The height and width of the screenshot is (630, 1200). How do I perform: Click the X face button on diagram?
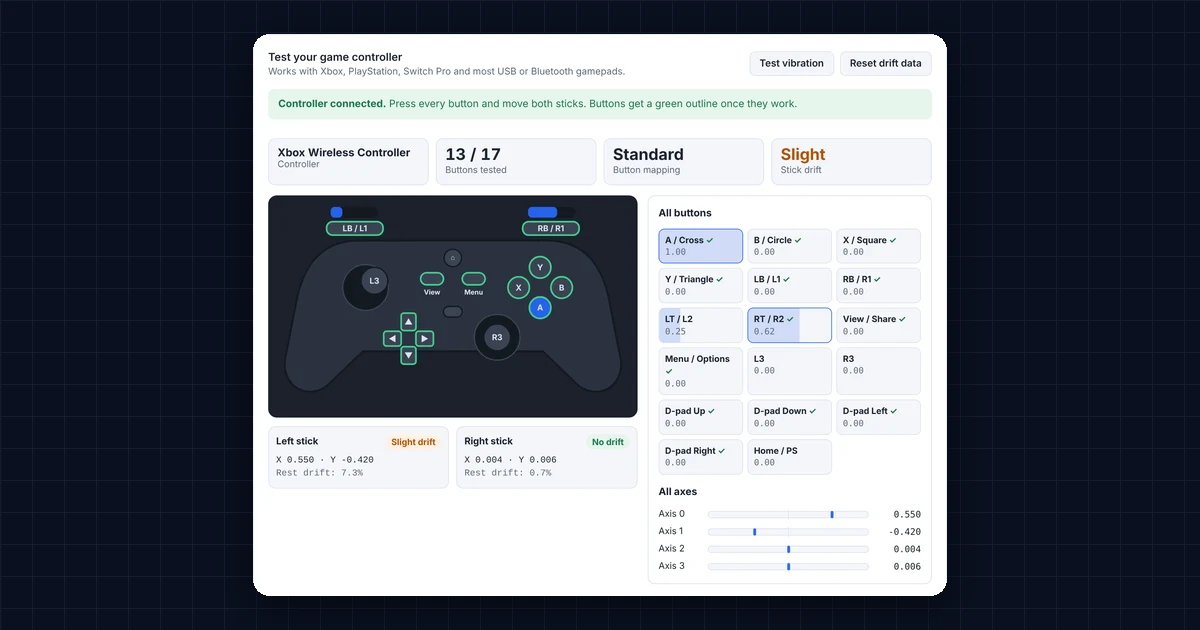pos(518,288)
